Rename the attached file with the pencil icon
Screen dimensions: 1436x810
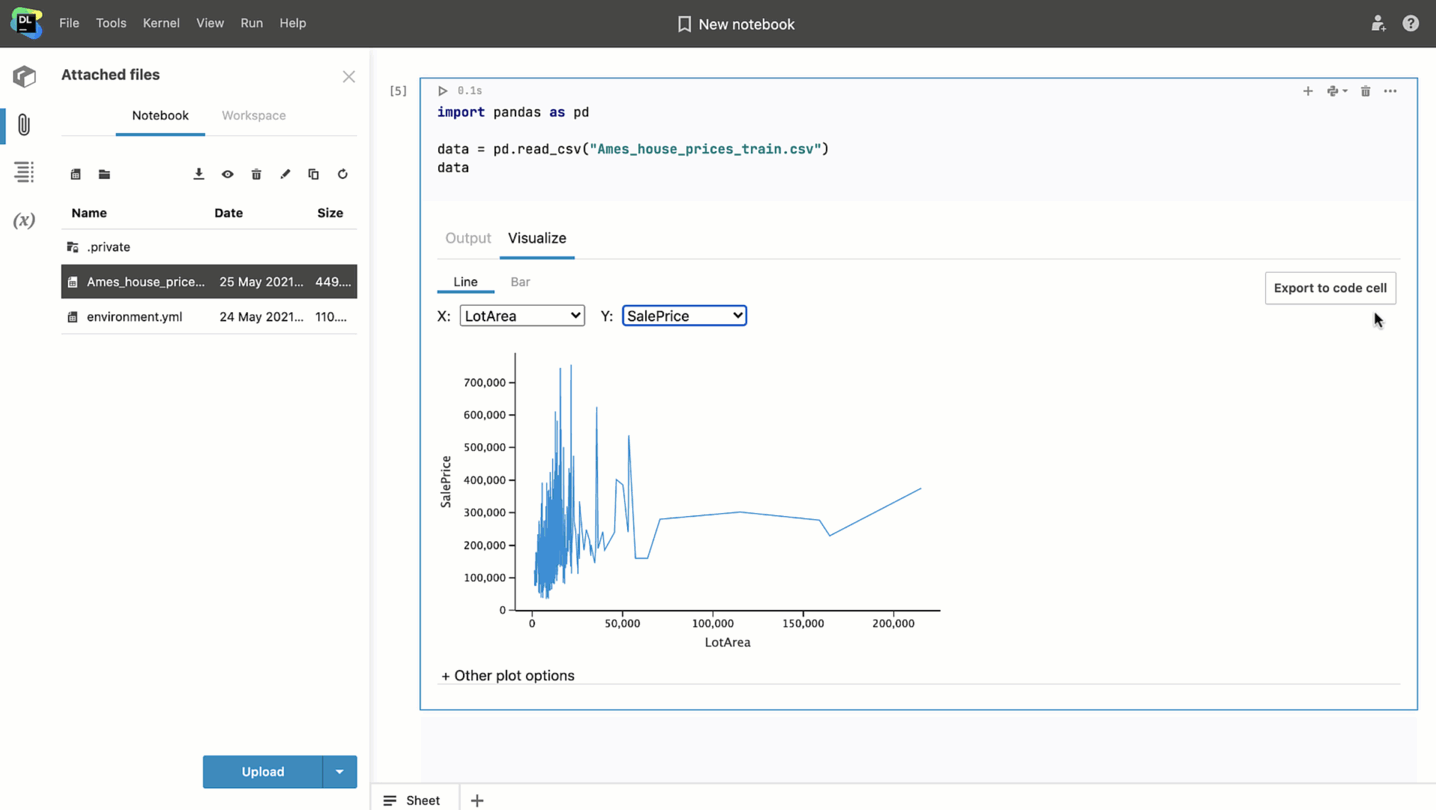tap(285, 173)
